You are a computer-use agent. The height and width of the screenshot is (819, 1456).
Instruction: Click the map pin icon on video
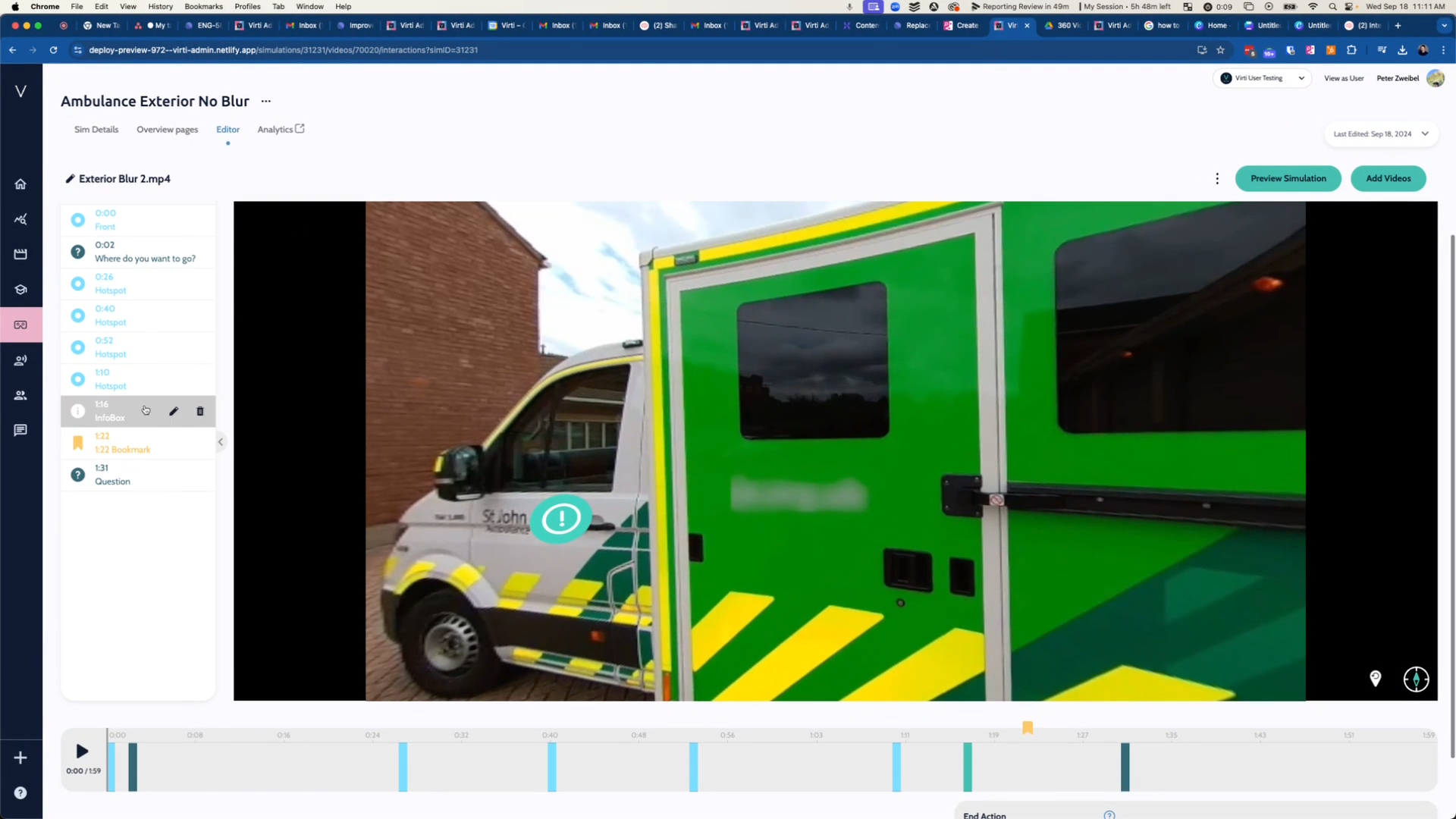pos(1375,679)
